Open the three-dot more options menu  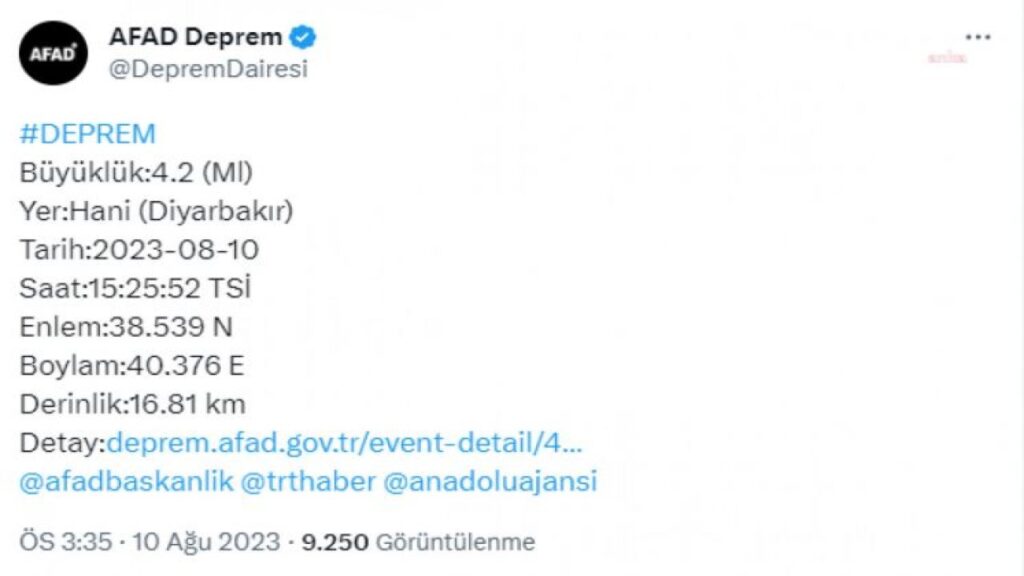(978, 37)
